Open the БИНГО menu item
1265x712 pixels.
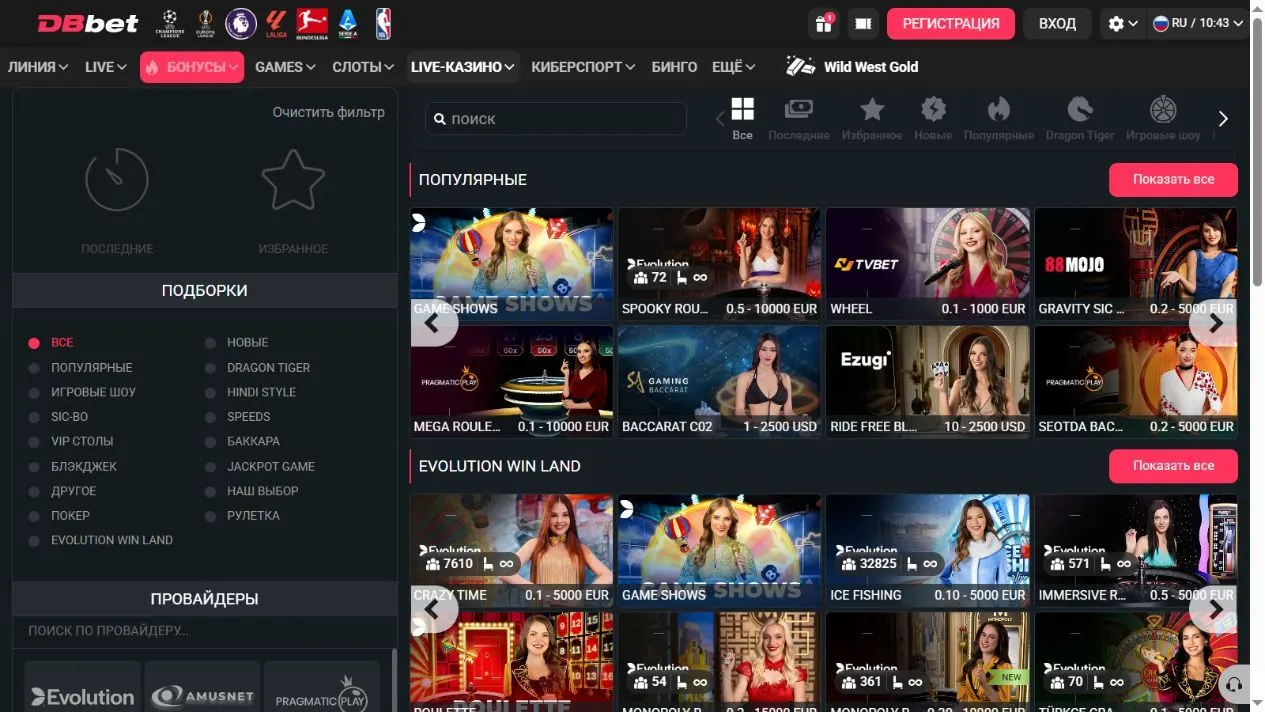click(x=674, y=67)
